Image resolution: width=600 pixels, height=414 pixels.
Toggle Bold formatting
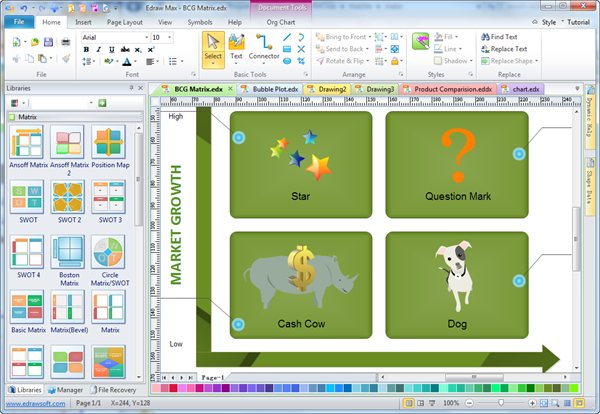(86, 49)
